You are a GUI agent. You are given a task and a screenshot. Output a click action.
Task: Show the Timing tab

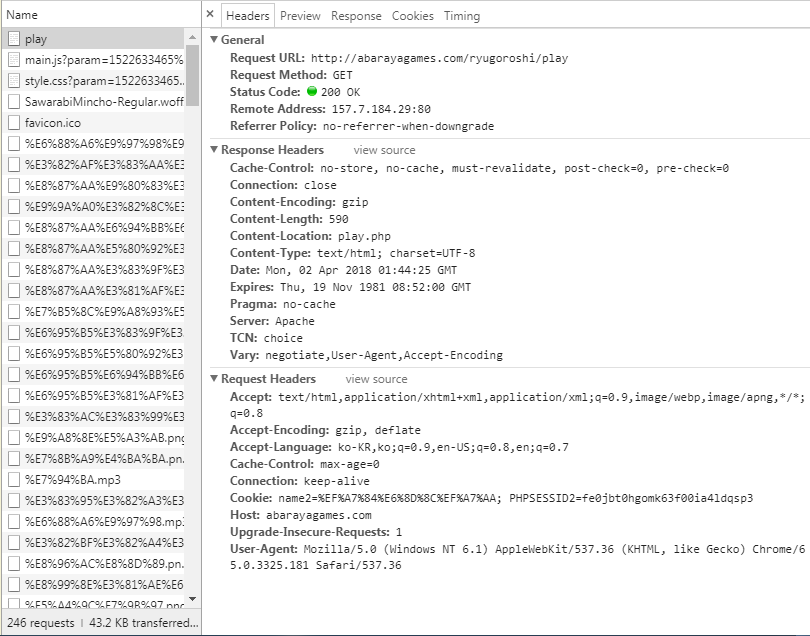[x=462, y=16]
